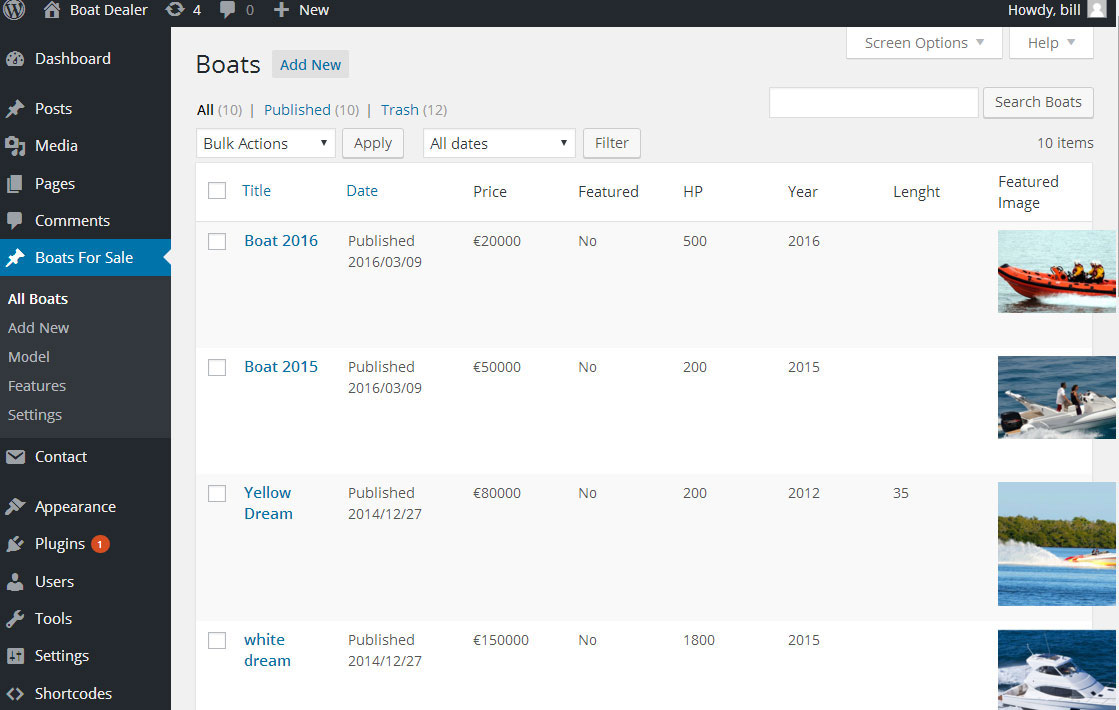Click the Search Boats button

tap(1038, 102)
